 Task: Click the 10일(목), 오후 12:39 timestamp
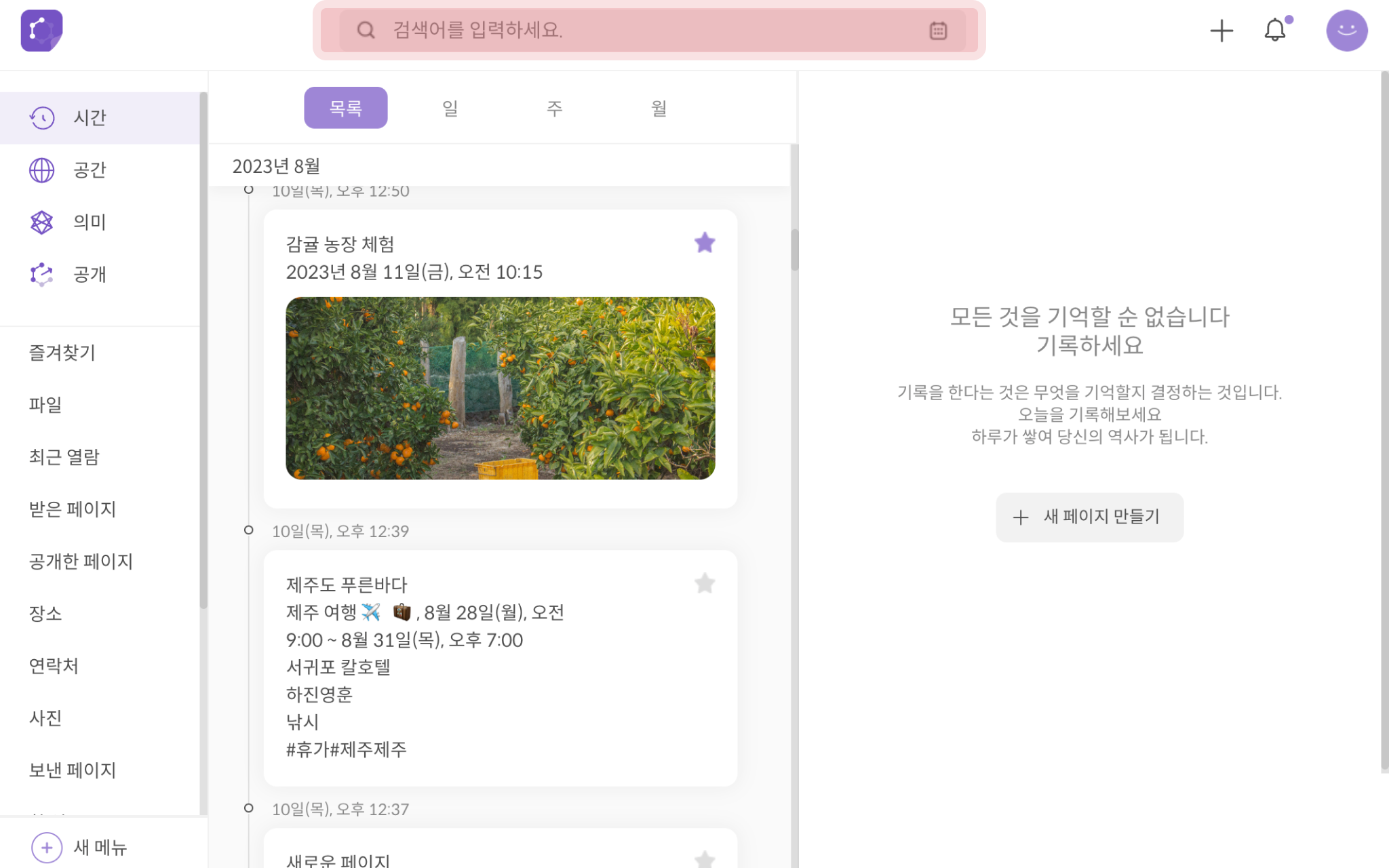(x=340, y=531)
